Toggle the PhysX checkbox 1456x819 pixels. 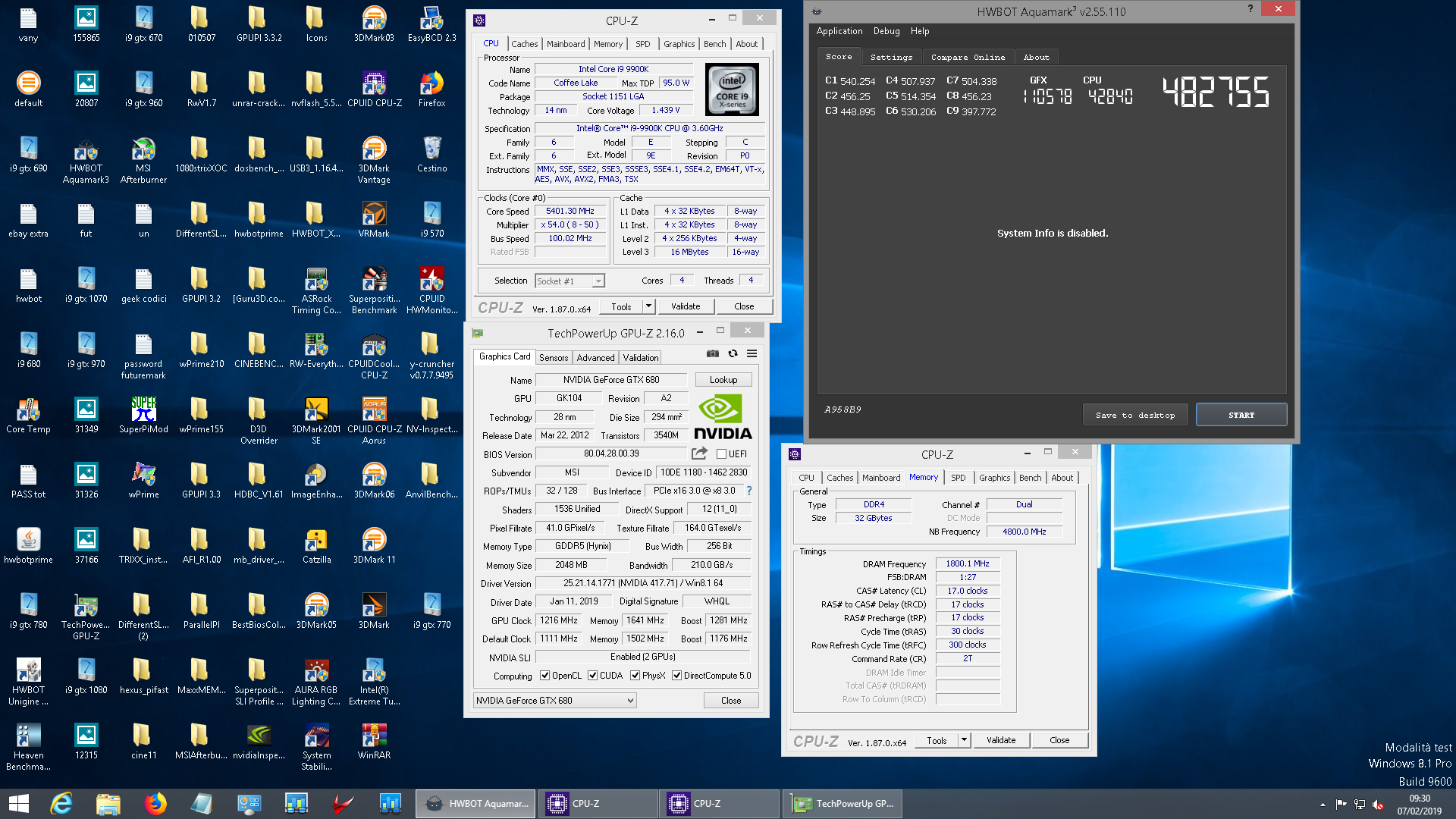tap(635, 676)
